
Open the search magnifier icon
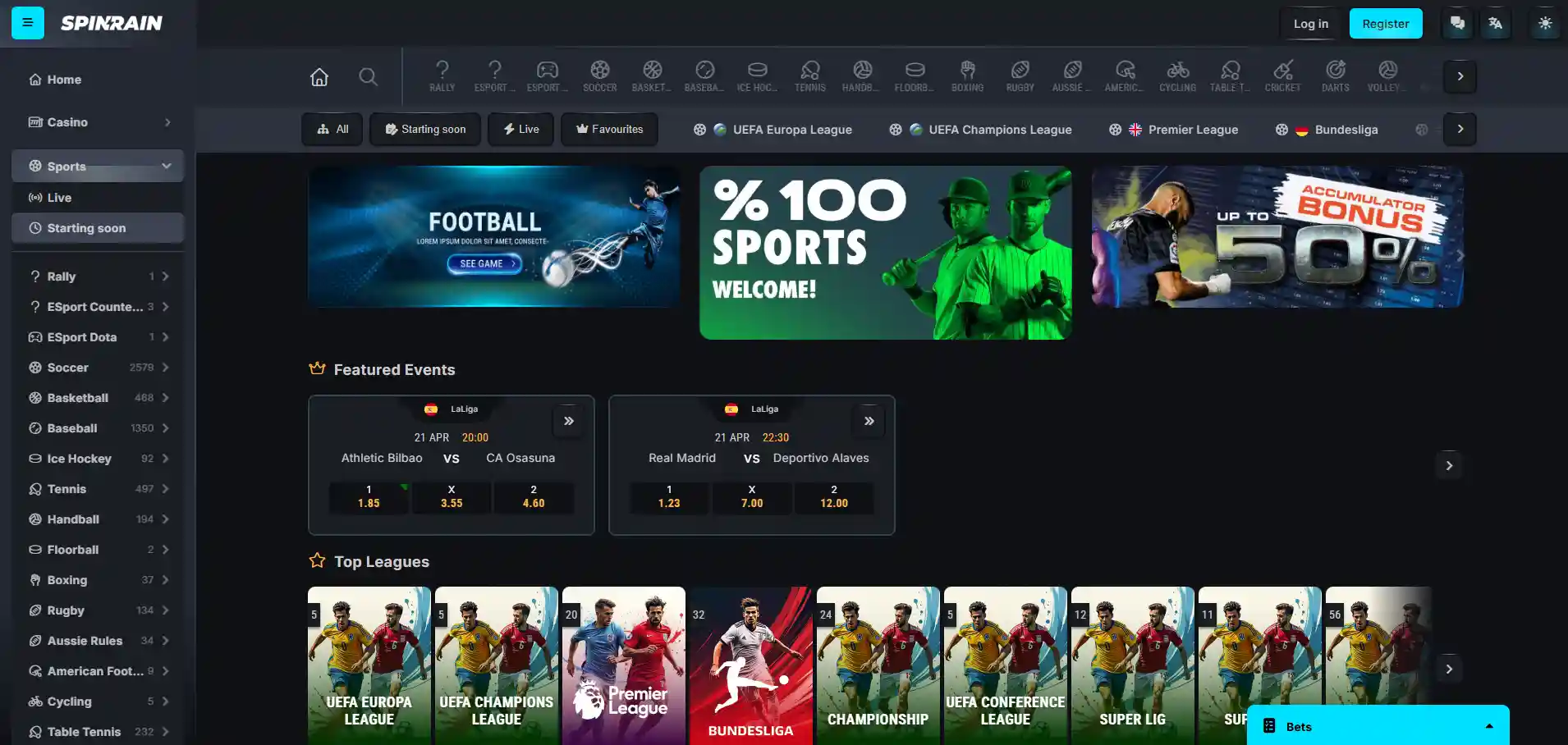[x=369, y=76]
